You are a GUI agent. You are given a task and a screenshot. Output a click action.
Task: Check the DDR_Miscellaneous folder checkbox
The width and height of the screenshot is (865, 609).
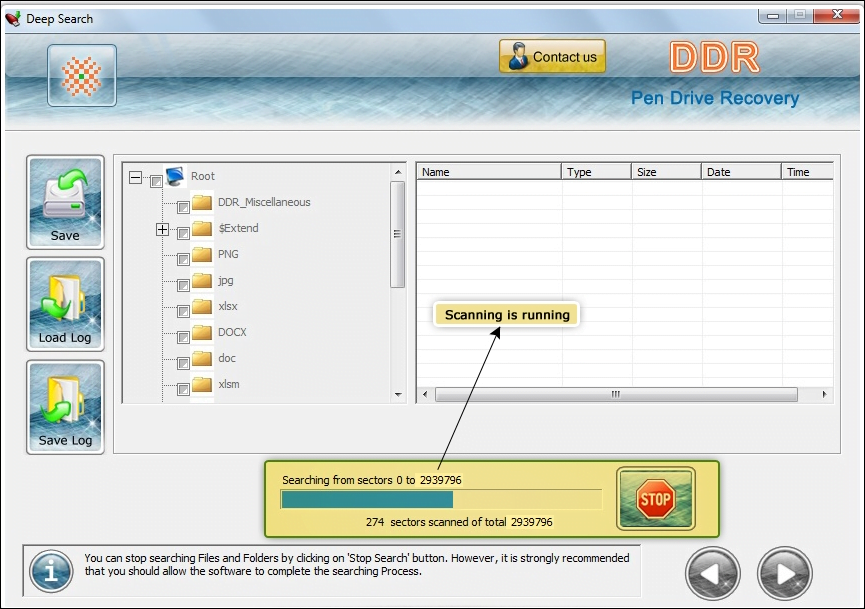[x=183, y=207]
